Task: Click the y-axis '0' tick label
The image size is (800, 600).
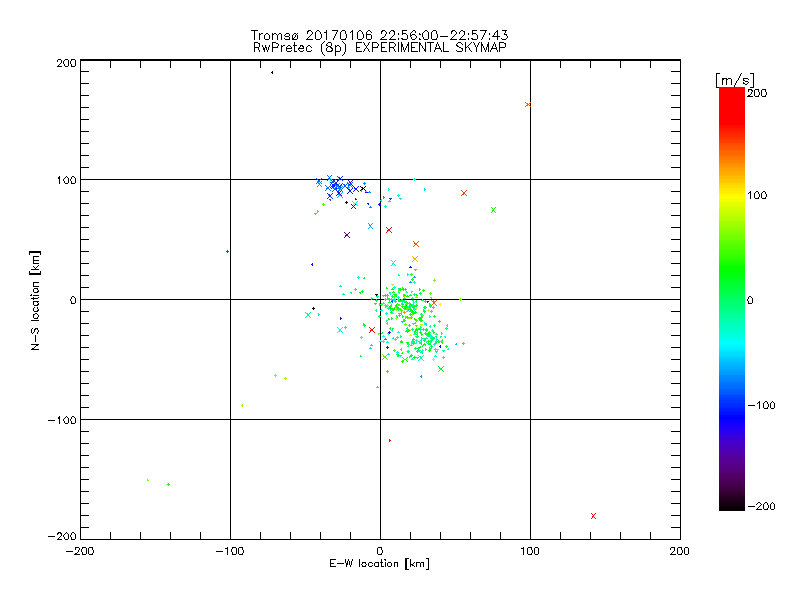Action: click(73, 300)
